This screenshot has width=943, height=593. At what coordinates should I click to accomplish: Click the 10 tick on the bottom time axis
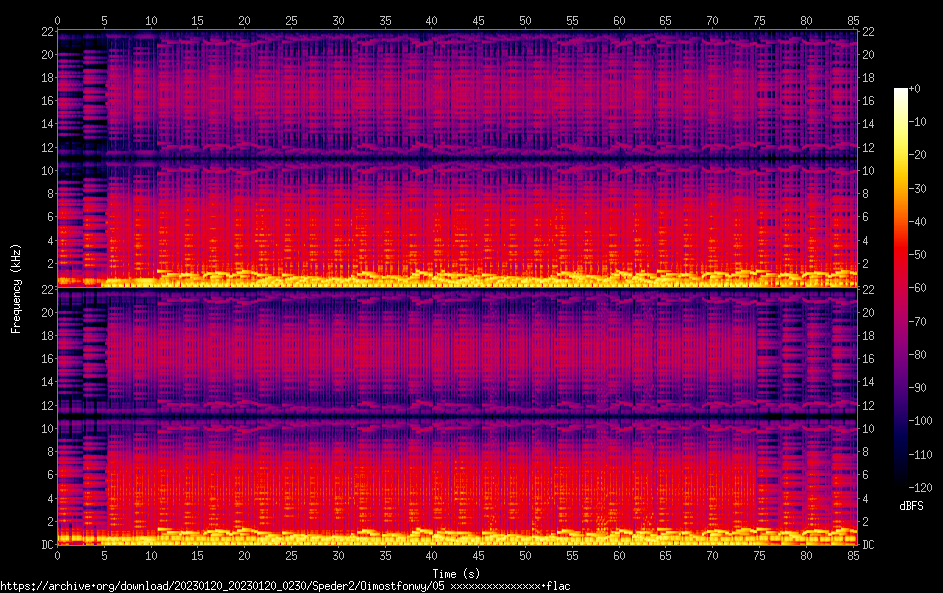[151, 555]
